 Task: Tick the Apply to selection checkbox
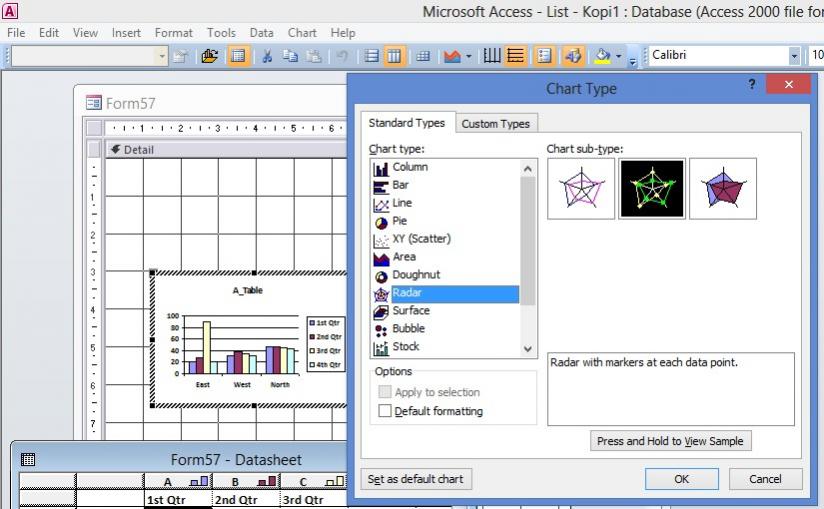pos(385,392)
